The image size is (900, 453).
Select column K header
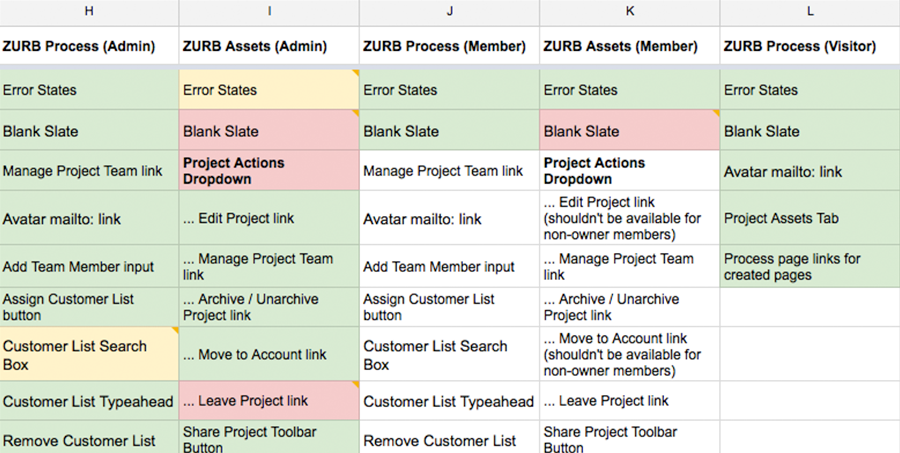(630, 12)
